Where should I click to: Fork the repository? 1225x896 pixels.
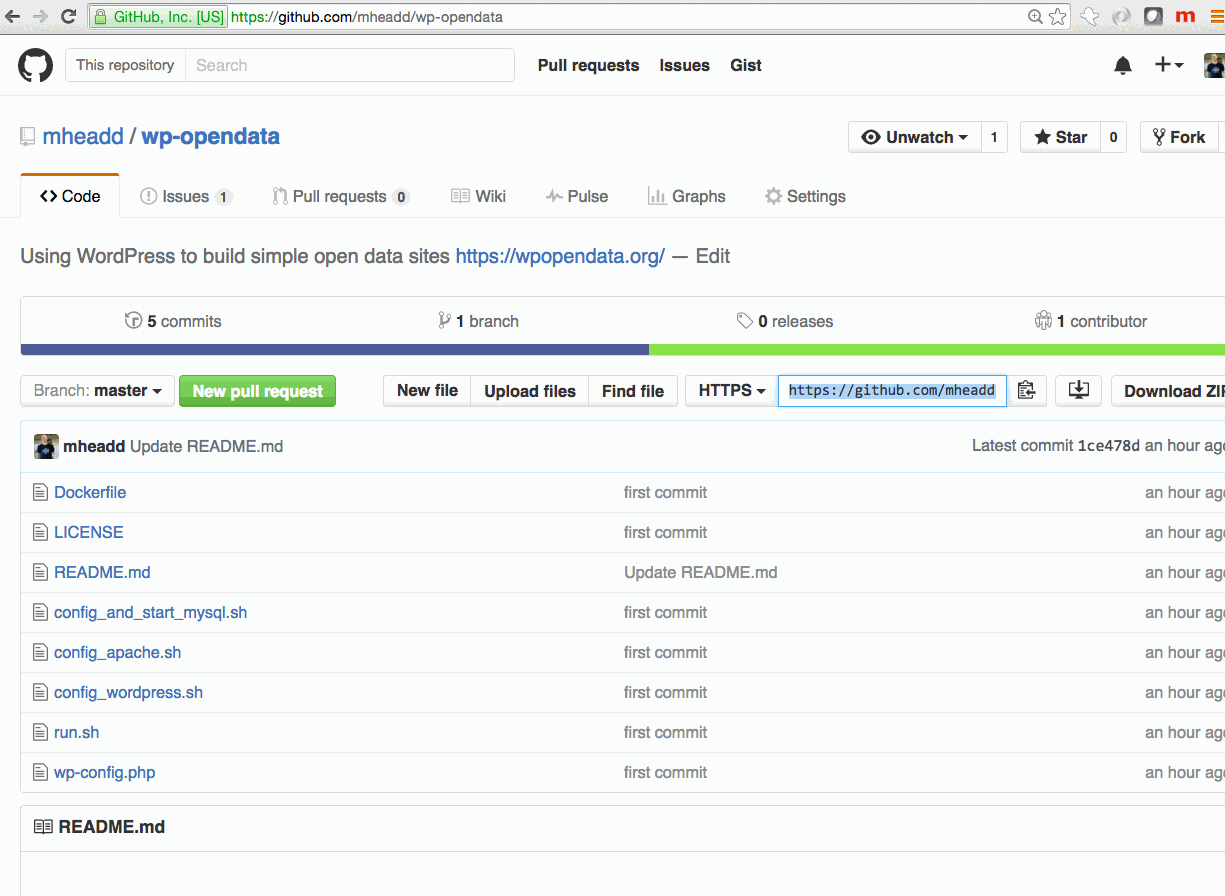[x=1179, y=137]
